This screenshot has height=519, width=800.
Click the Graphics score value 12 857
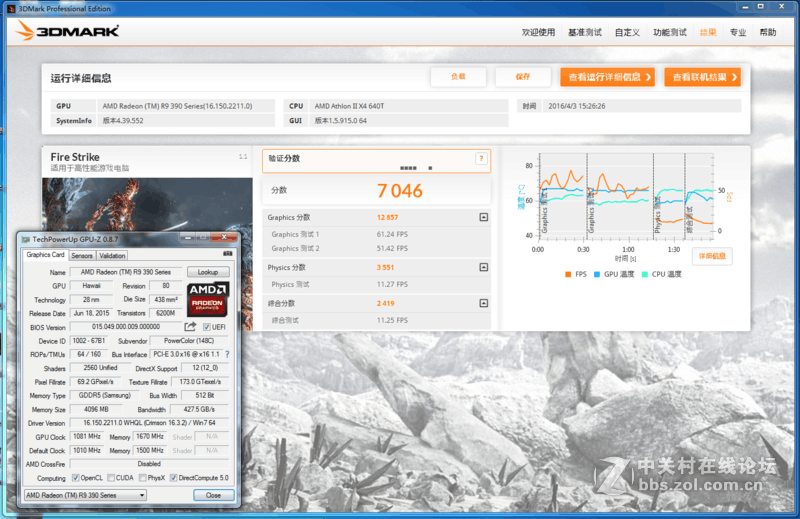pos(387,217)
